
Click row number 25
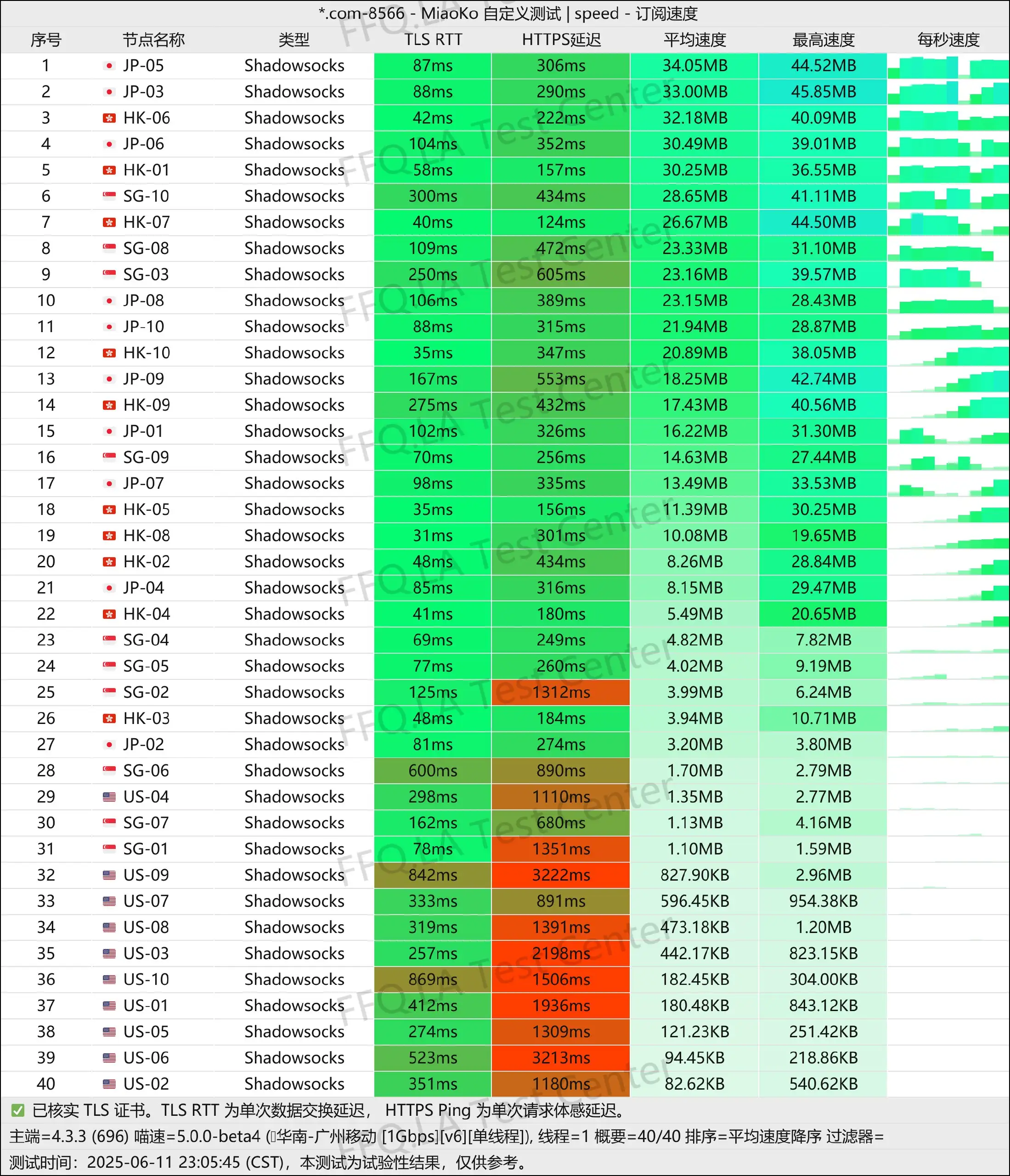46,692
